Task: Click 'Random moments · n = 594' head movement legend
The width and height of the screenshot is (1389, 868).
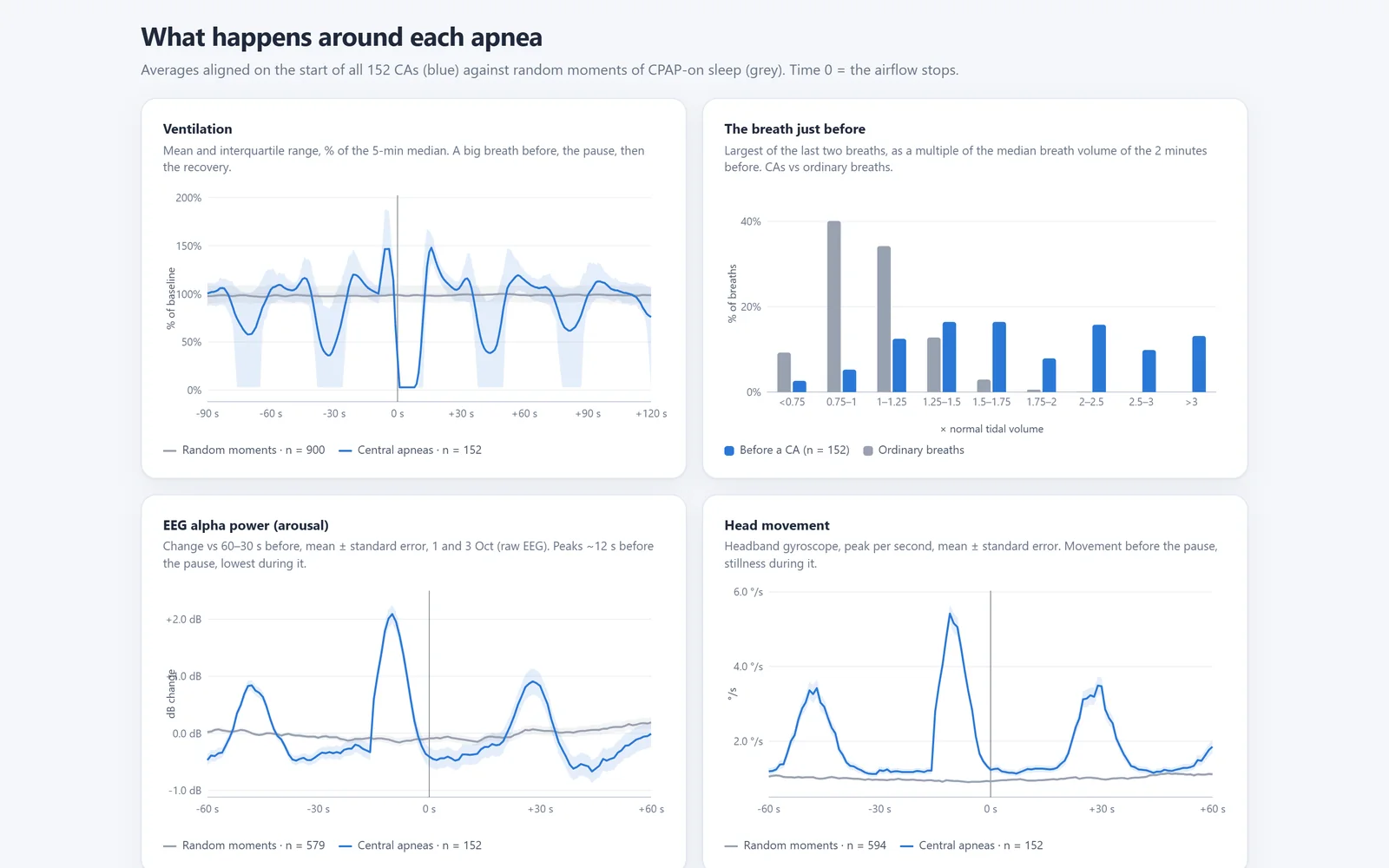Action: coord(806,845)
